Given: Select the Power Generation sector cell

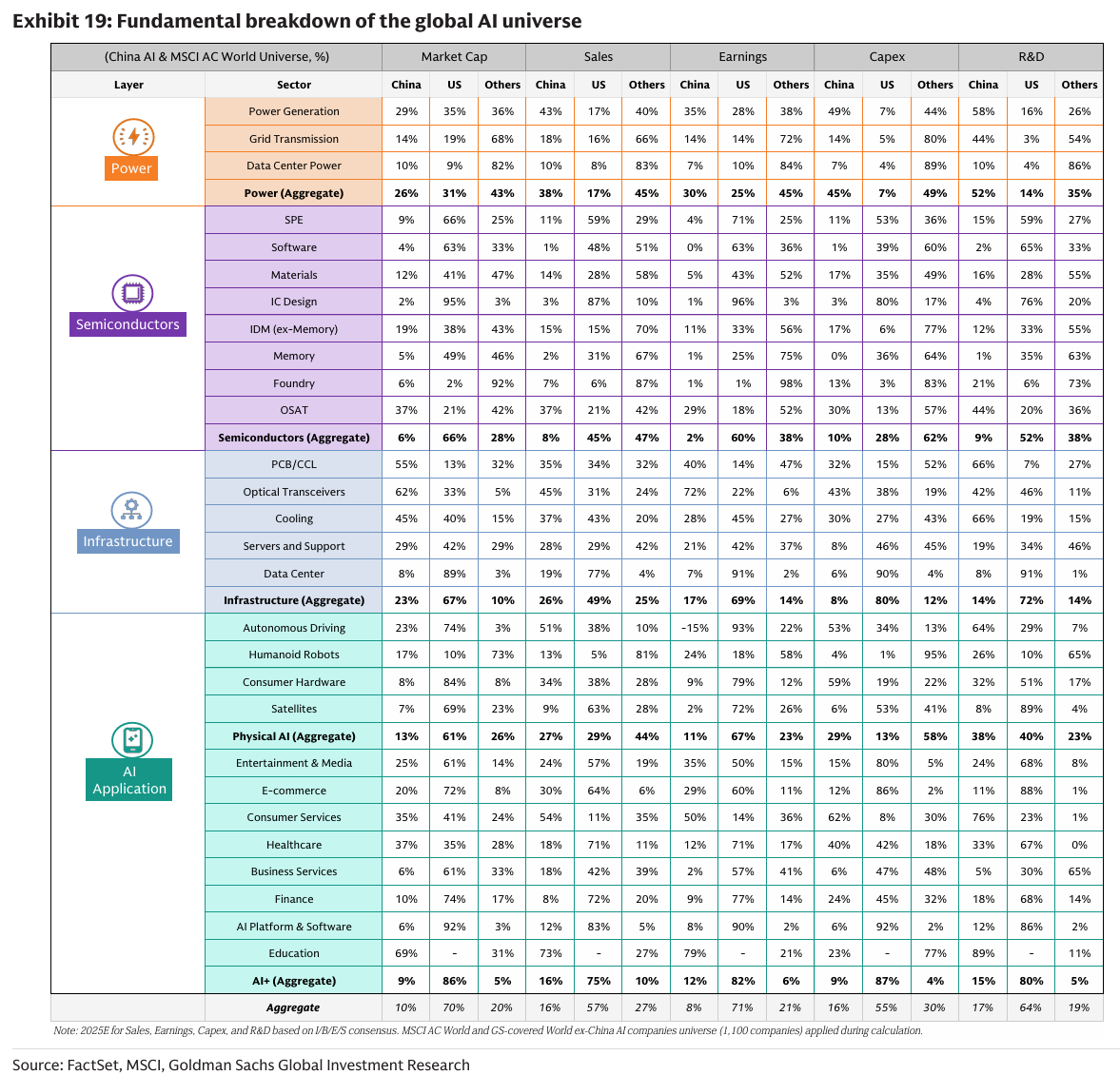Looking at the screenshot, I should pos(294,111).
